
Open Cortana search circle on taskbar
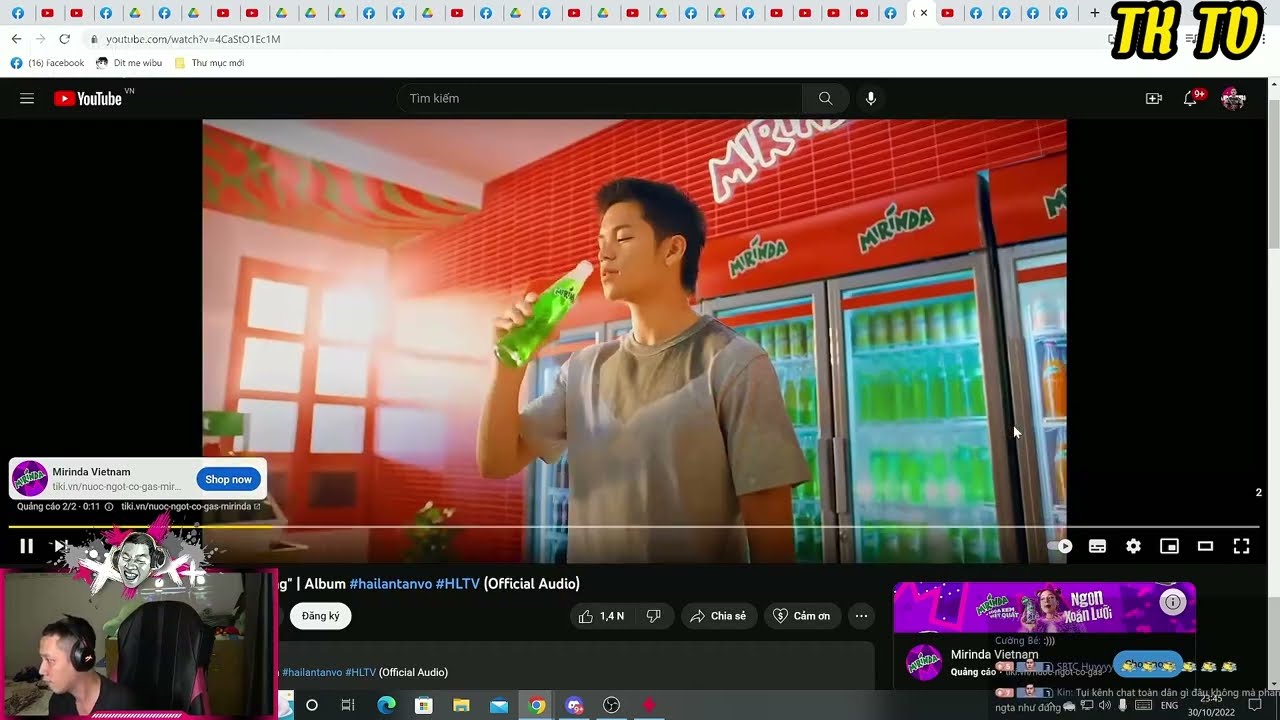click(312, 705)
